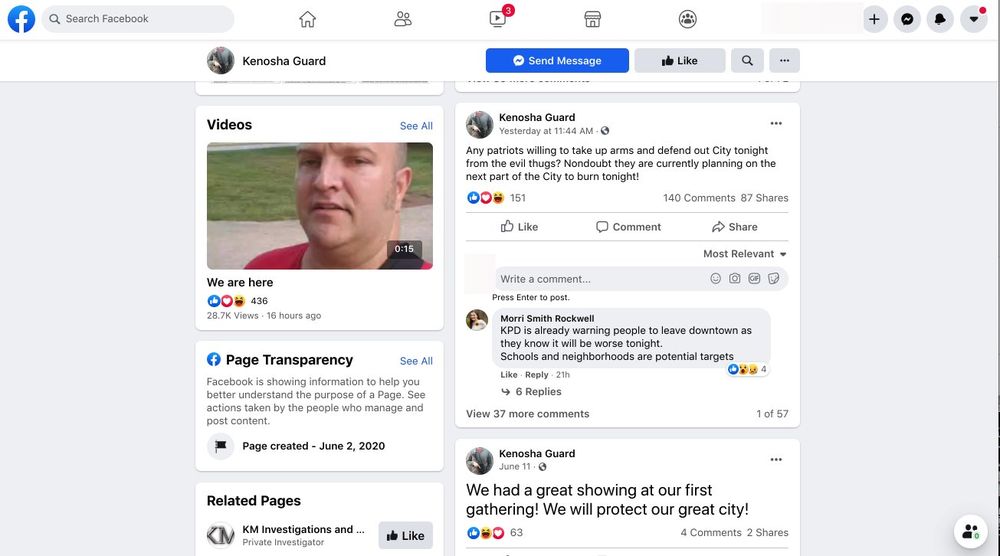Open the Messenger icon in top bar
1000x556 pixels.
pos(907,19)
